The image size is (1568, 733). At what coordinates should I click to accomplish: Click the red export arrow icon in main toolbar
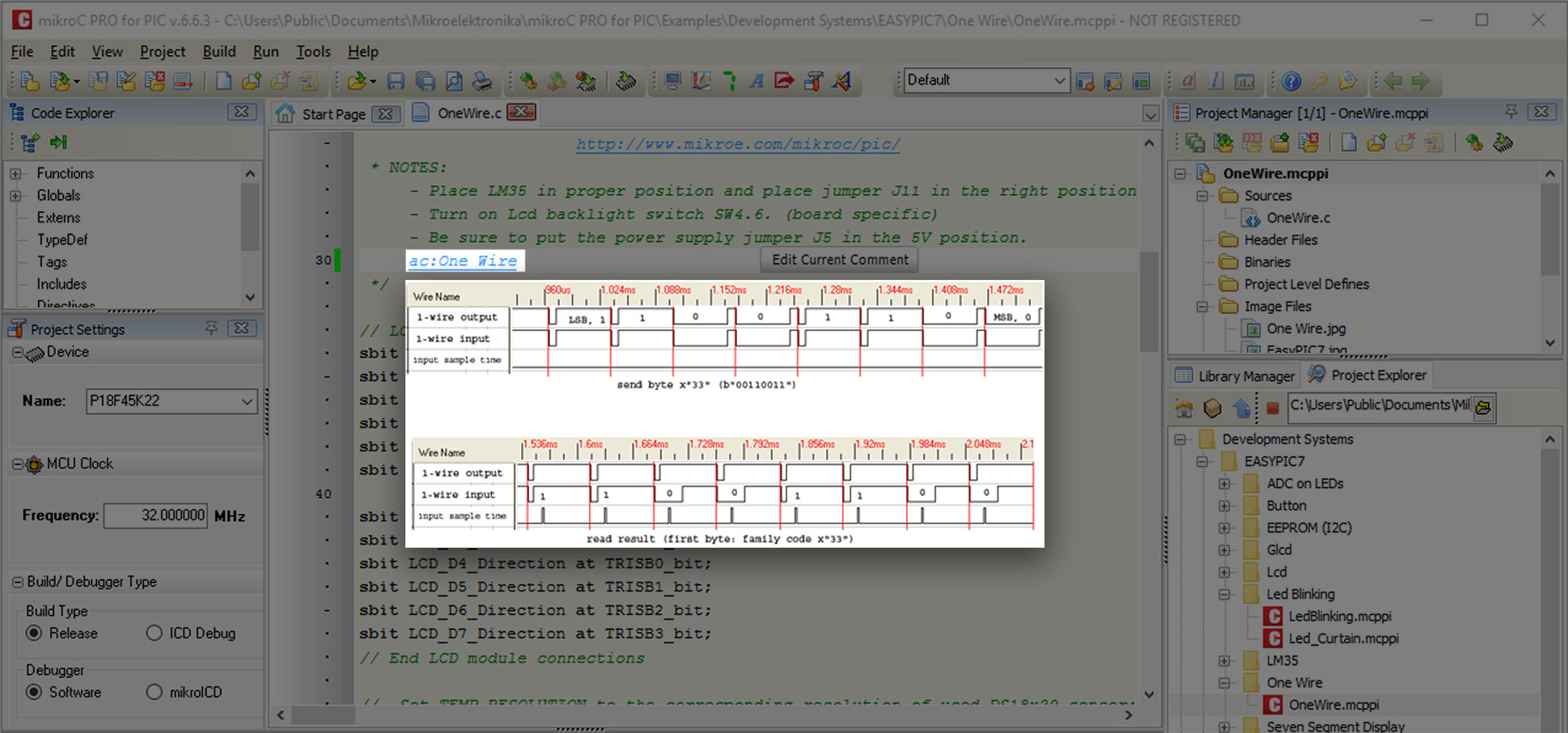784,81
